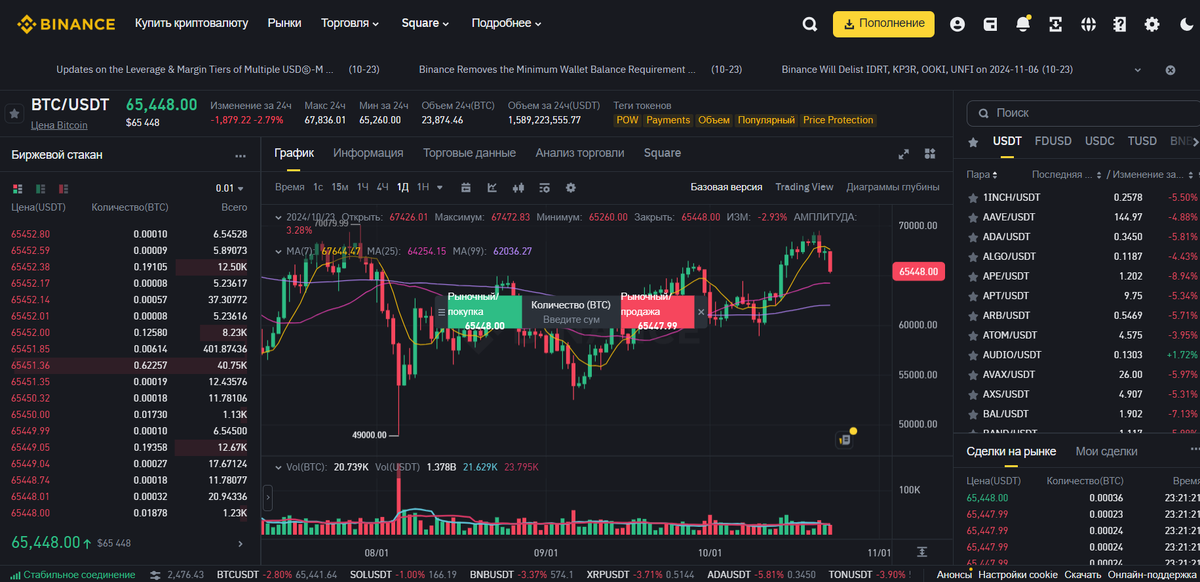Viewport: 1200px width, 582px height.
Task: Add BTC/USDT to favorites with the star
Action: [14, 114]
